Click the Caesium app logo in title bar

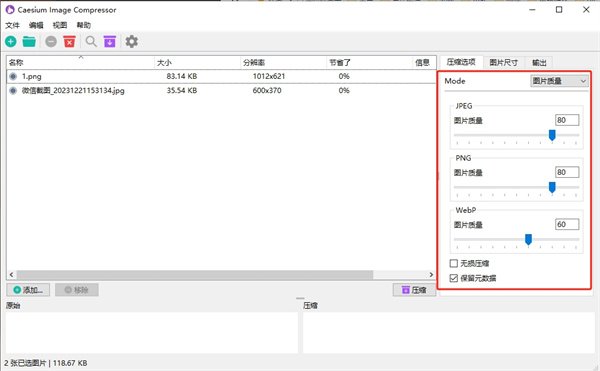(x=10, y=10)
